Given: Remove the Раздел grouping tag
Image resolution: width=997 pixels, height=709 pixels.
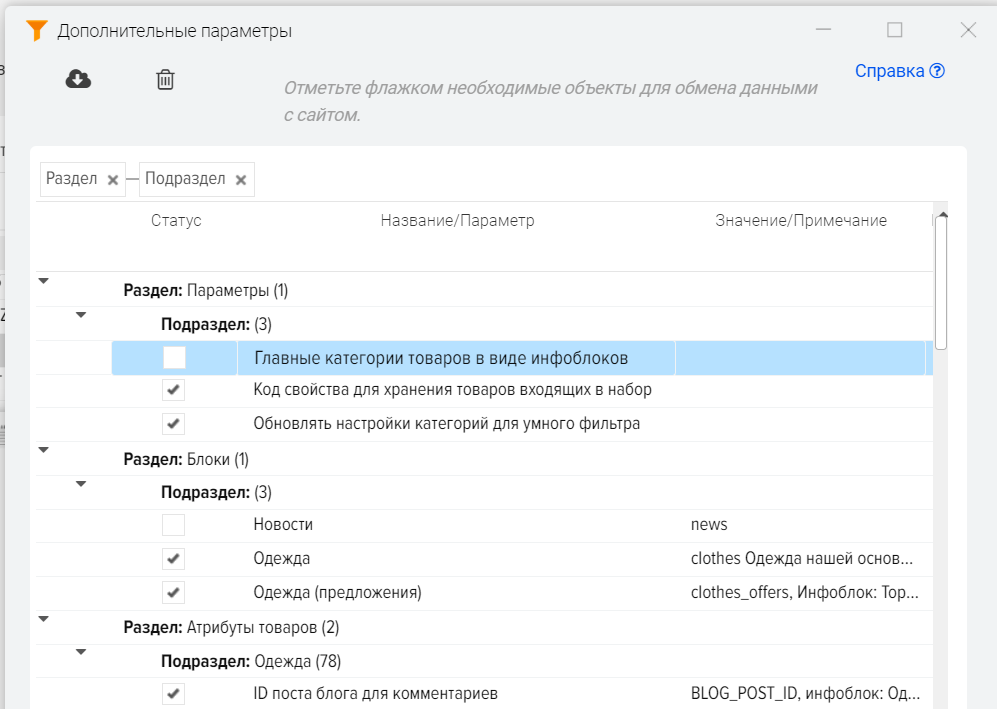Looking at the screenshot, I should click(113, 180).
